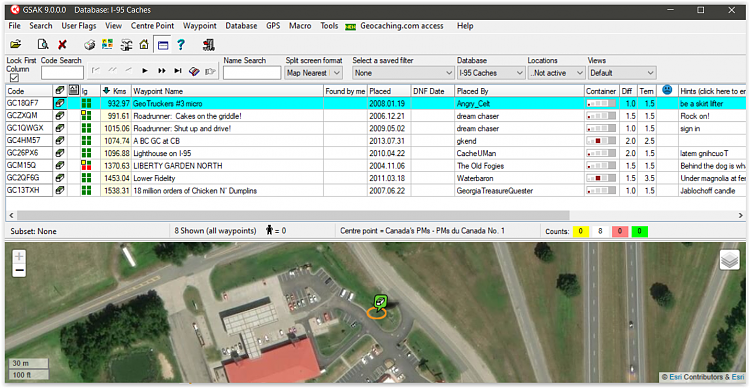Viewport: 750px width, 388px height.
Task: Open the Database dropdown showing I-95 Caches
Action: (491, 73)
